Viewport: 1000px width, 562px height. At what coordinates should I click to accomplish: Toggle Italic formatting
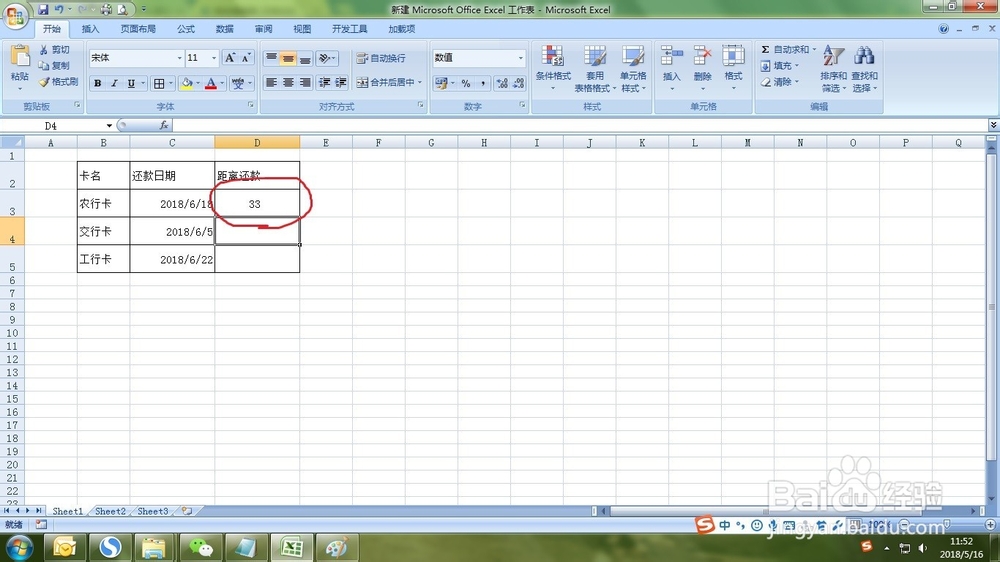click(x=114, y=83)
